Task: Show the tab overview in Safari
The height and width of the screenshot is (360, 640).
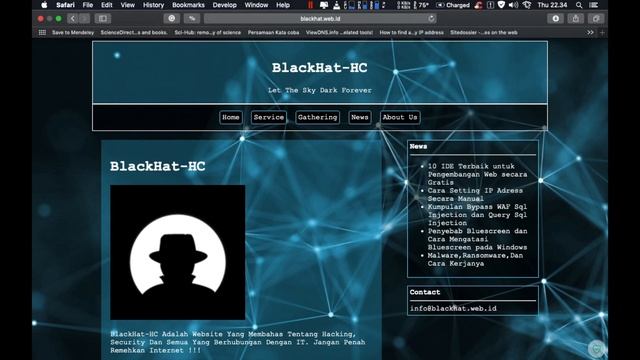Action: click(x=596, y=18)
